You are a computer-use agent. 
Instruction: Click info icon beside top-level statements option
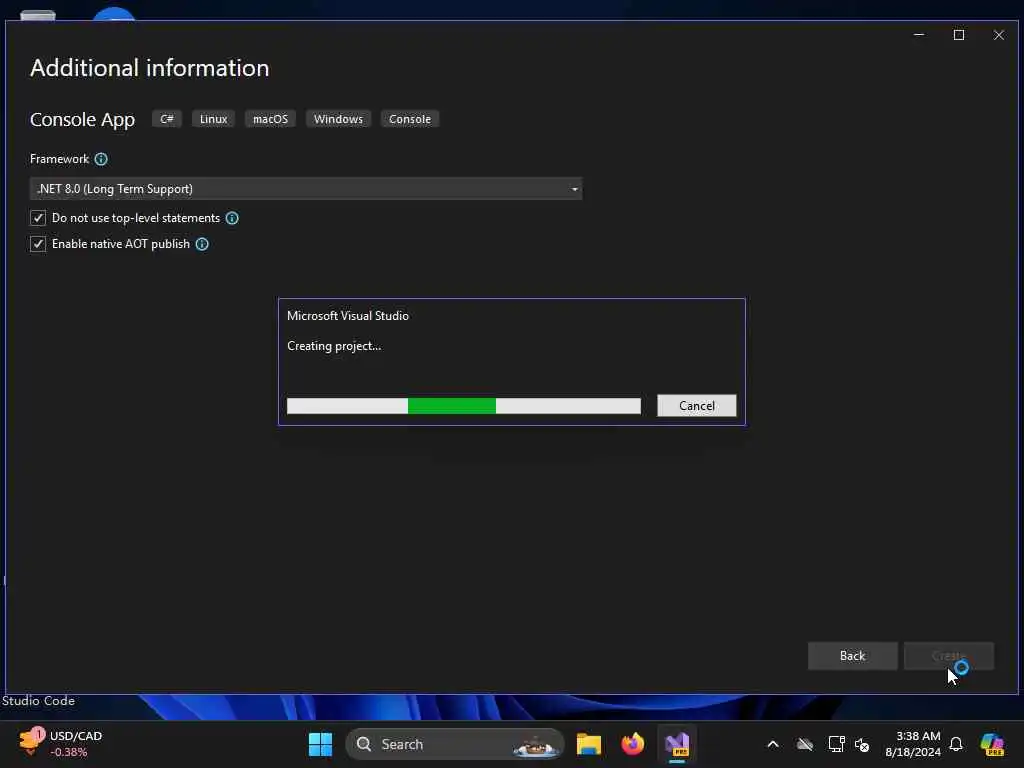point(232,218)
